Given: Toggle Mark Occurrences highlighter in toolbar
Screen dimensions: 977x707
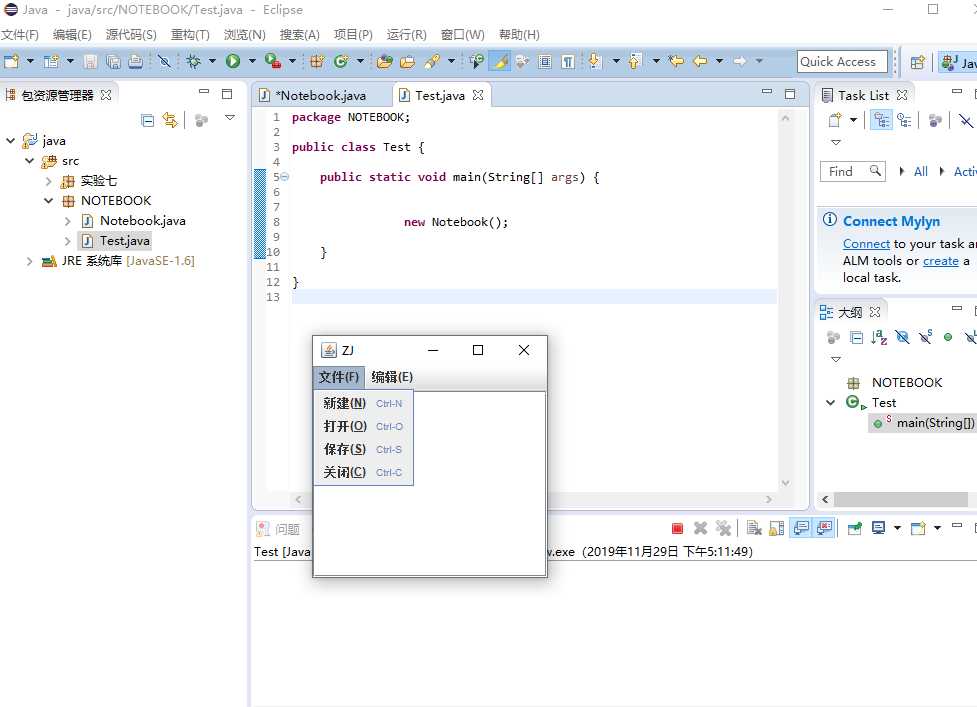Looking at the screenshot, I should click(x=500, y=61).
